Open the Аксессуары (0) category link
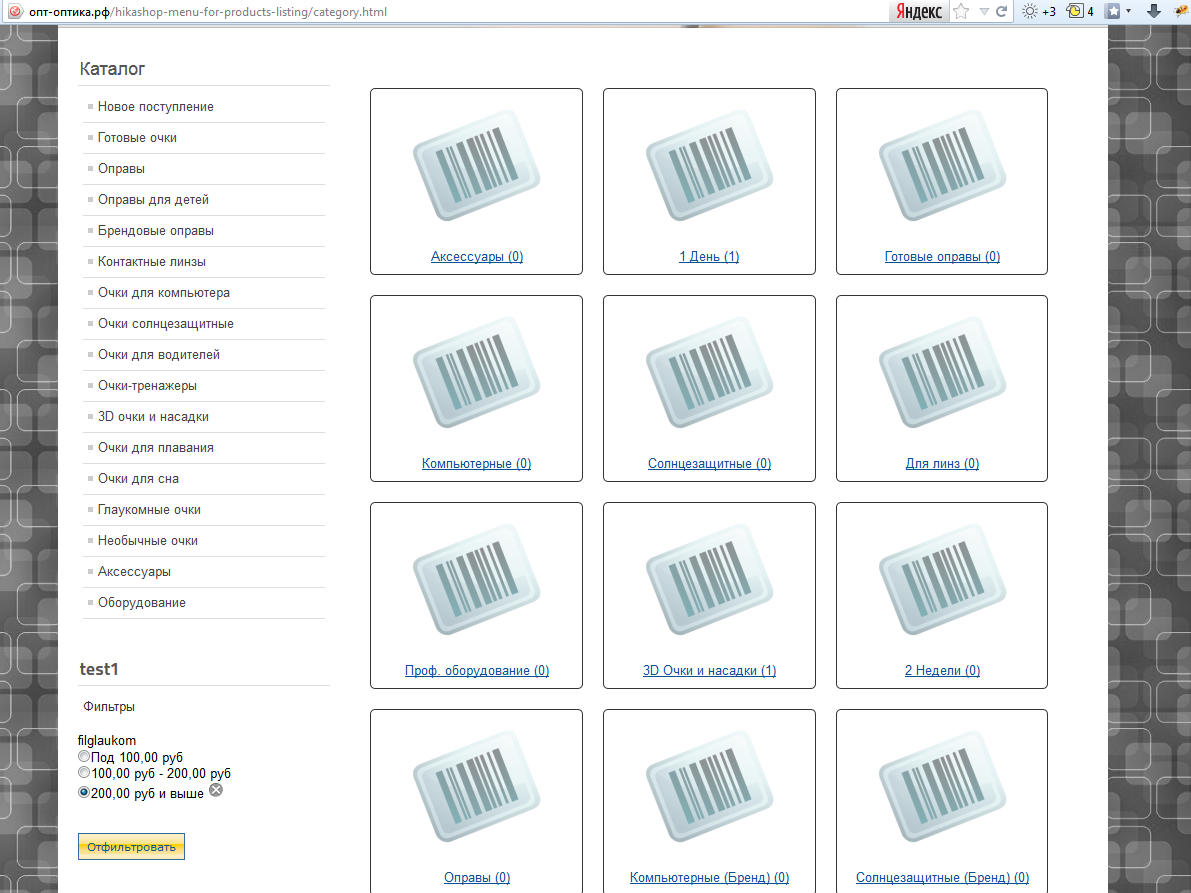Screen dimensions: 1191x893 point(477,257)
